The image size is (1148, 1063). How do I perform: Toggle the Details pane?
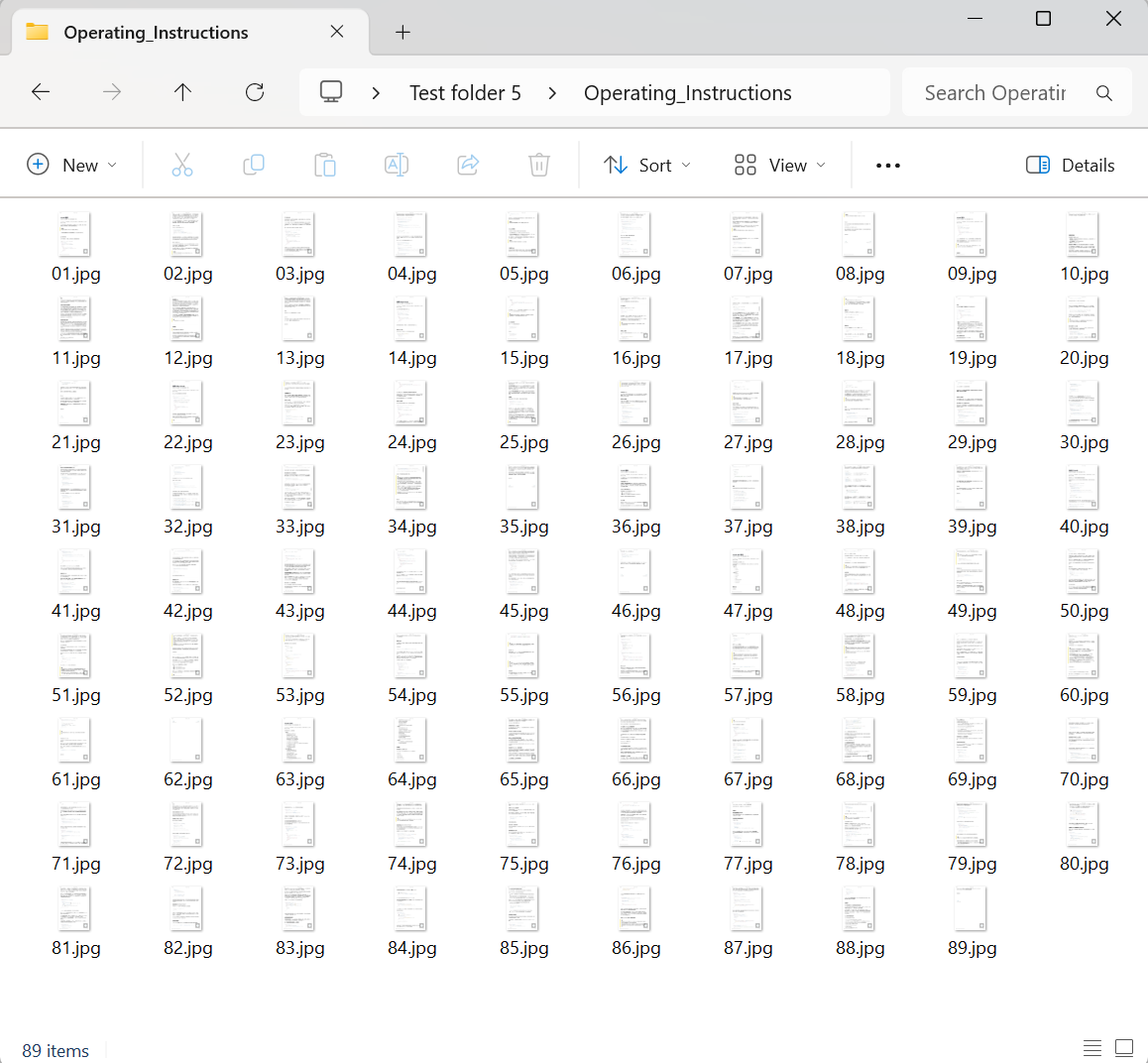tap(1071, 165)
